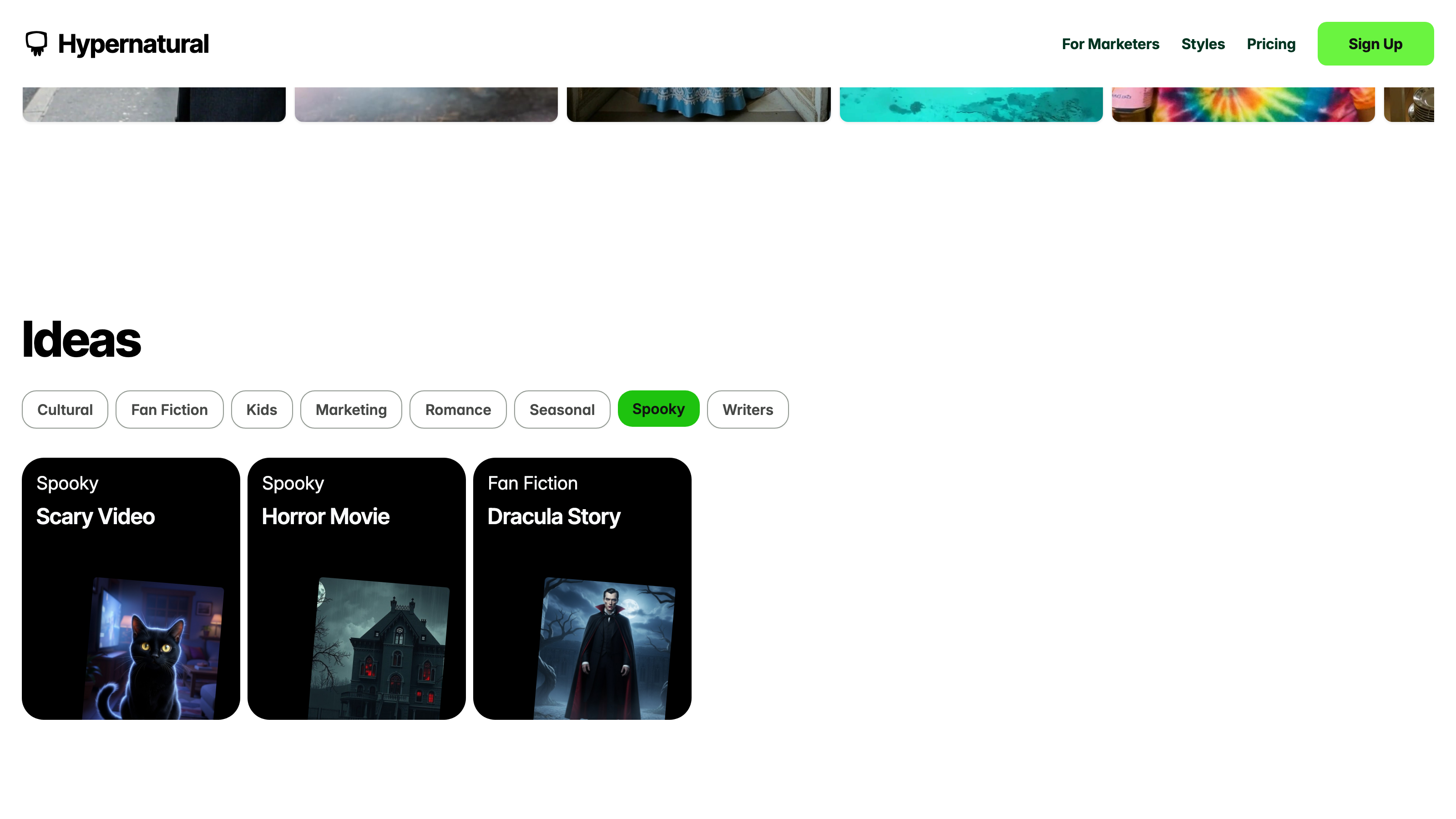1456x819 pixels.
Task: Select the turquoise water style thumbnail
Action: pyautogui.click(x=971, y=104)
